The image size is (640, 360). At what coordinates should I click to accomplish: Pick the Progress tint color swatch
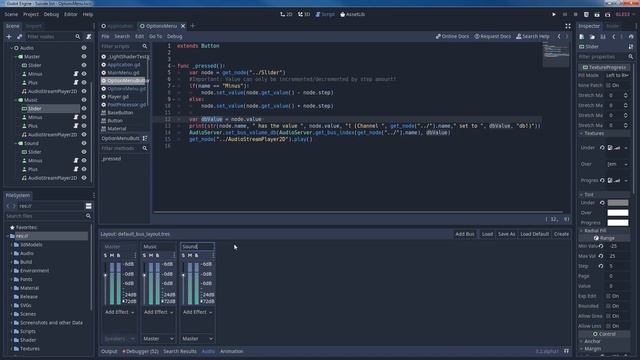618,223
